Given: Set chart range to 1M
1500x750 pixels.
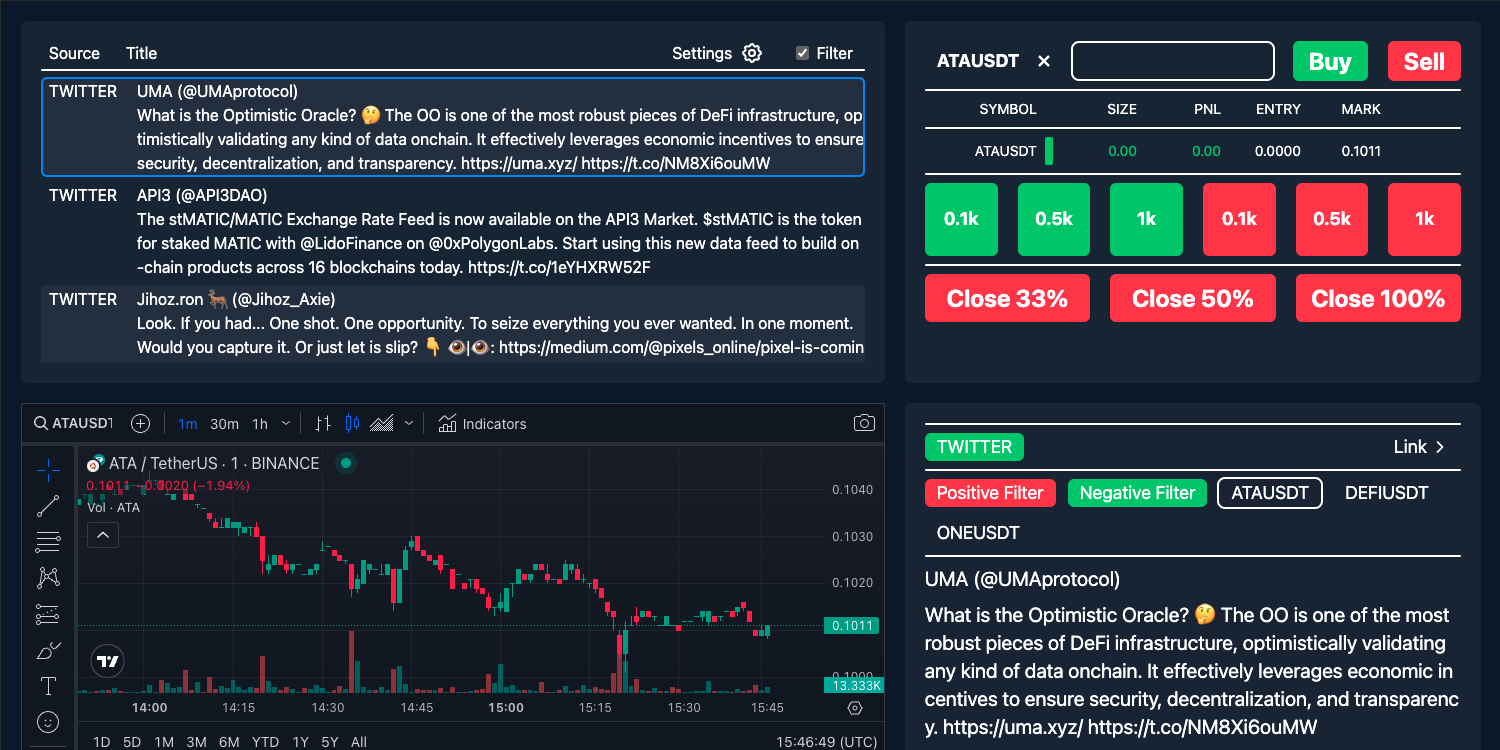Looking at the screenshot, I should tap(164, 742).
